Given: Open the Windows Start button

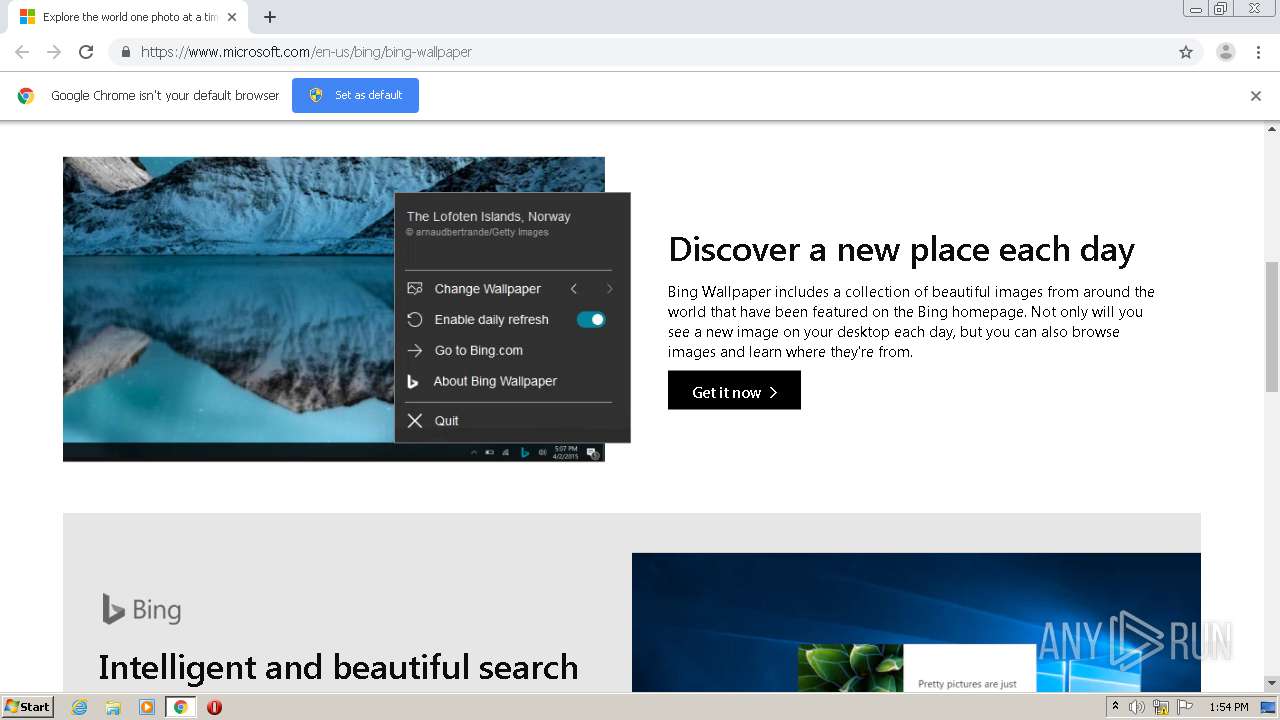Looking at the screenshot, I should pyautogui.click(x=28, y=706).
